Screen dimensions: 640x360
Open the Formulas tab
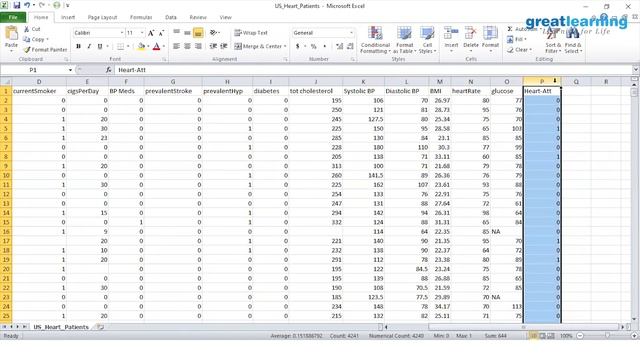pos(141,17)
